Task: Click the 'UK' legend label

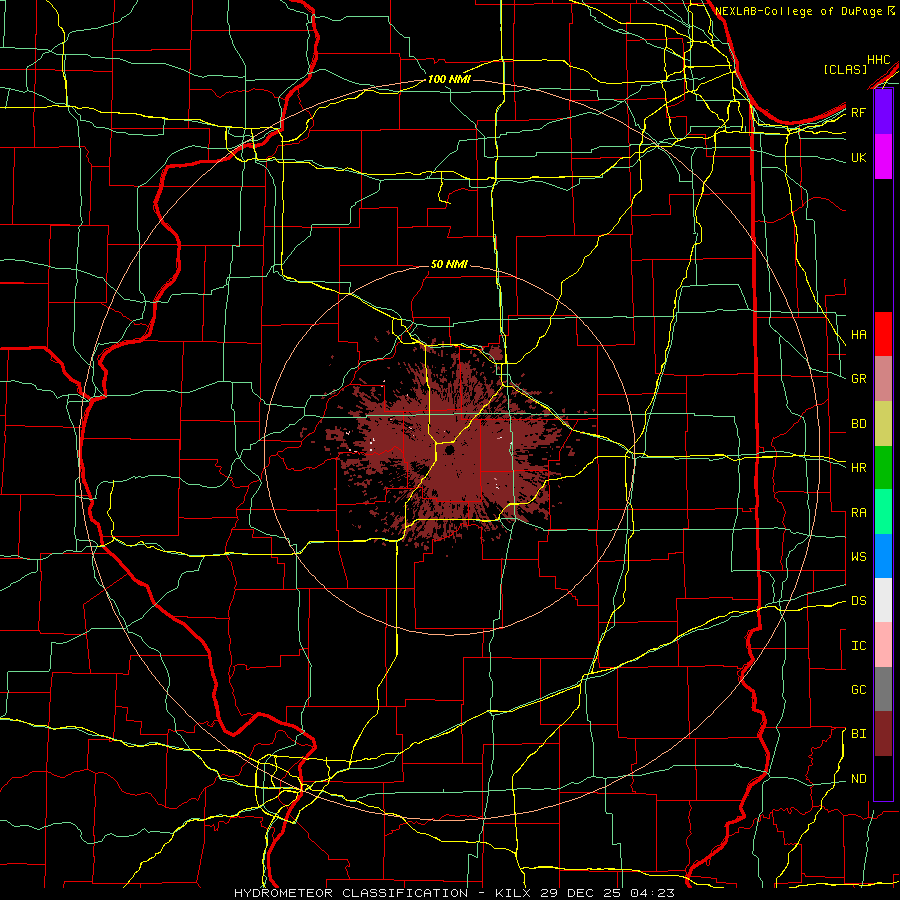Action: (859, 157)
